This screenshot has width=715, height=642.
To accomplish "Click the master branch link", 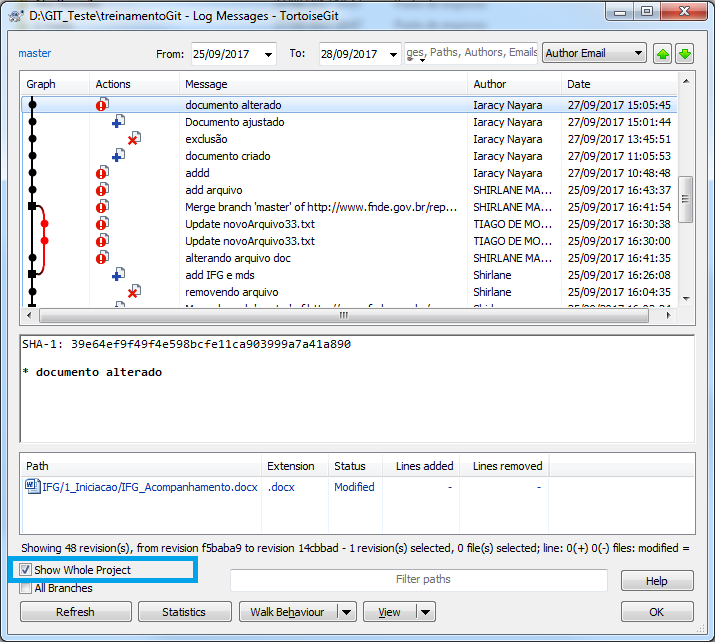I will [x=34, y=53].
